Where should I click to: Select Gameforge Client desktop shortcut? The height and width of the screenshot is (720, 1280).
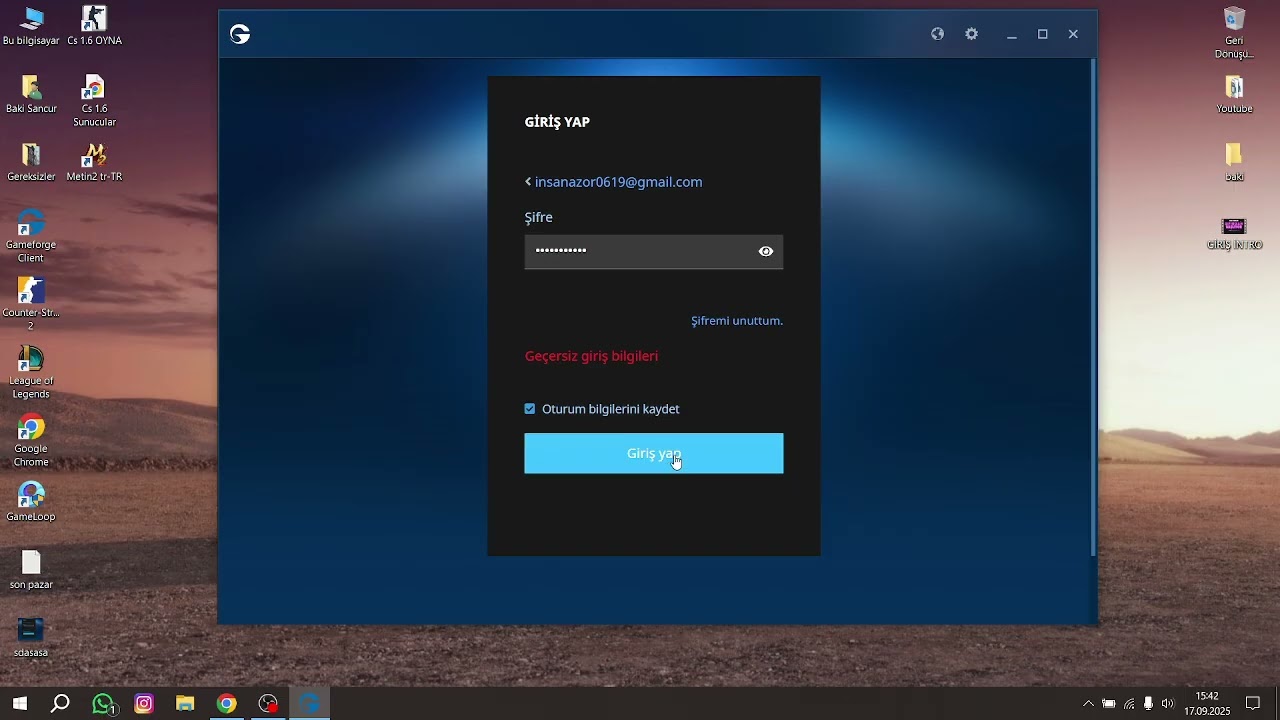[x=31, y=236]
